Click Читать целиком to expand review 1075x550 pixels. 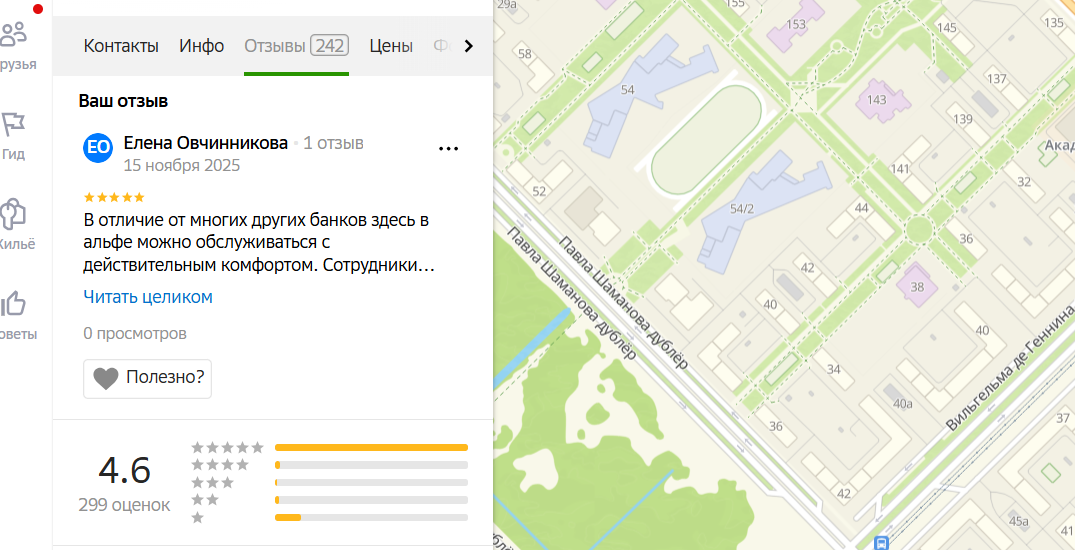click(x=148, y=297)
